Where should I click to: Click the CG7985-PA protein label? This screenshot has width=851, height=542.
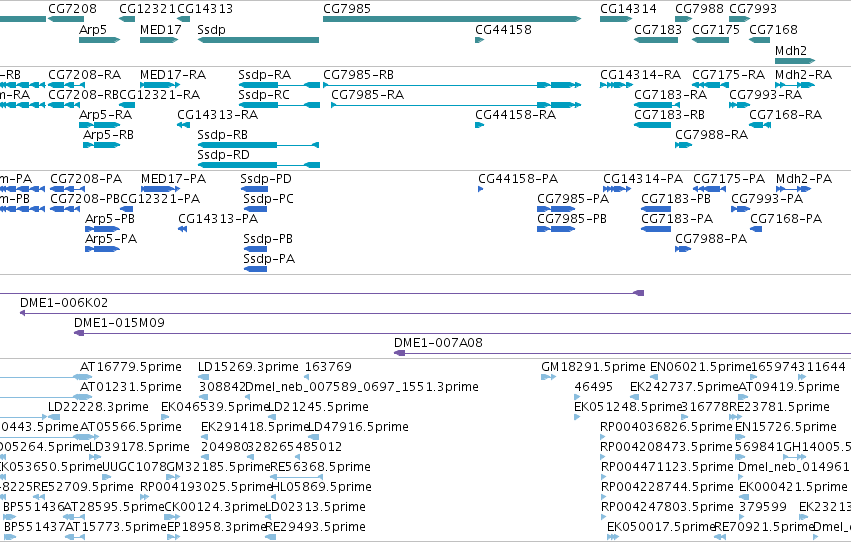coord(573,199)
